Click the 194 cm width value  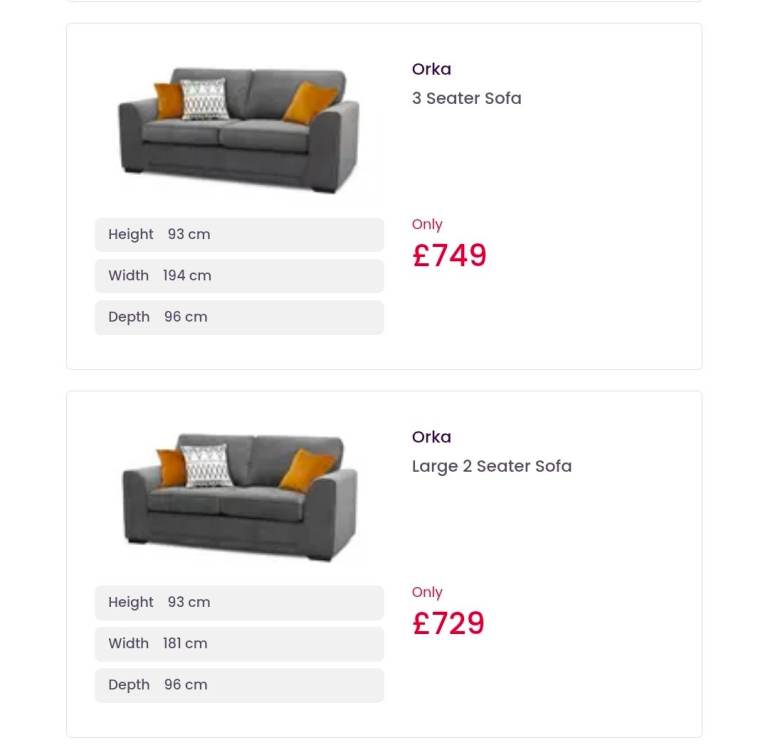187,276
